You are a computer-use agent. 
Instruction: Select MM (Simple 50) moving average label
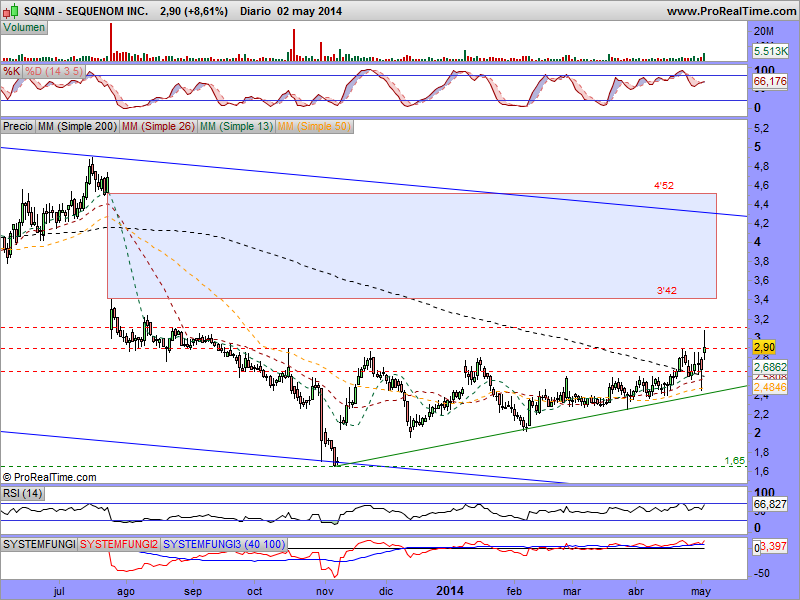(314, 126)
